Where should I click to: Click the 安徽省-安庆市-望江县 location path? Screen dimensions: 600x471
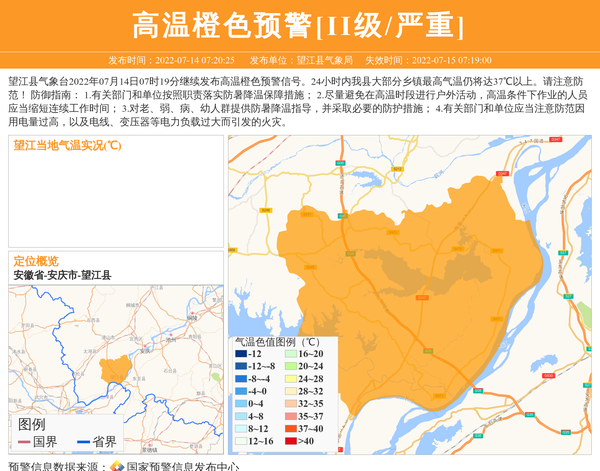coord(62,274)
